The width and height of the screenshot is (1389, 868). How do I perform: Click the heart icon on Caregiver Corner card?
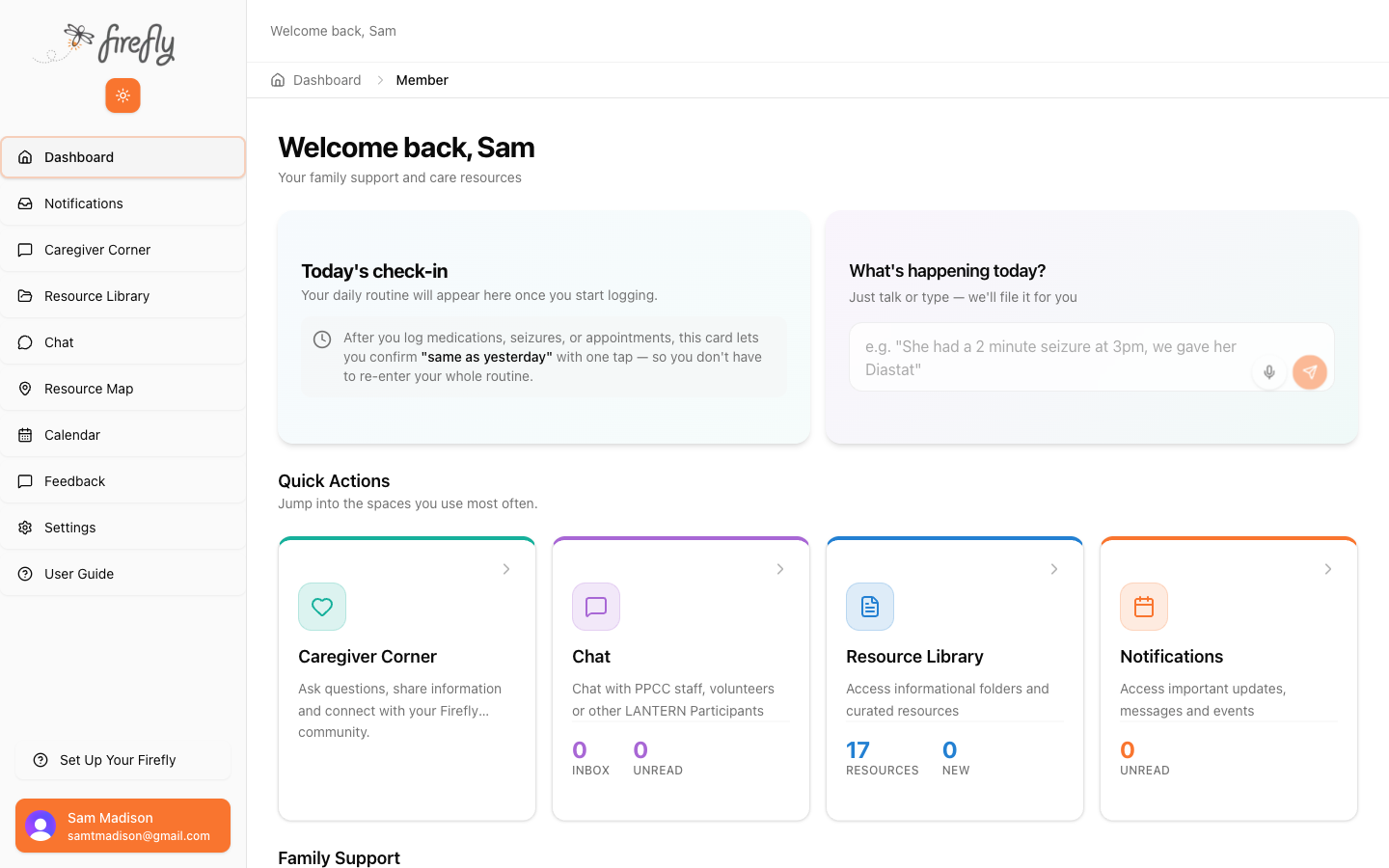coord(321,607)
